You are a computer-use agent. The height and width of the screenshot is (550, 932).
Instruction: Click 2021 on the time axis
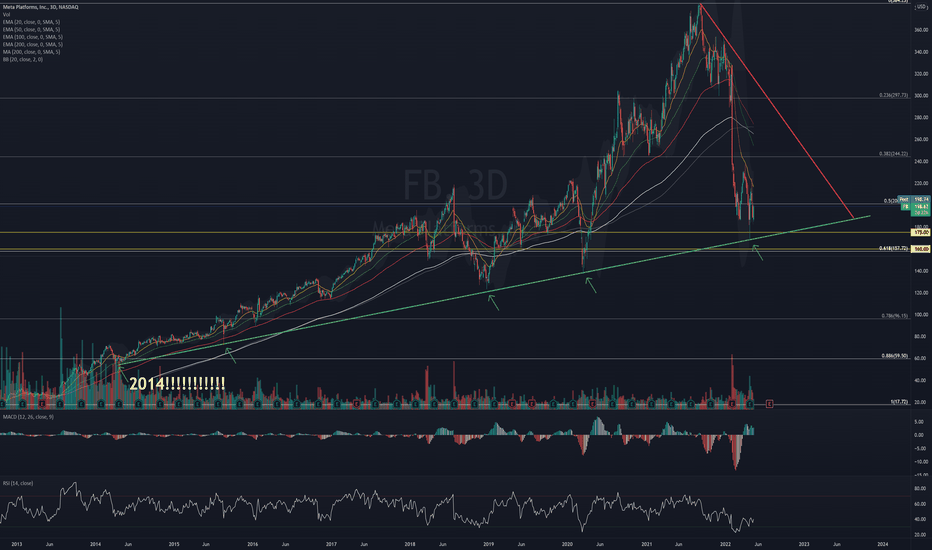(647, 544)
